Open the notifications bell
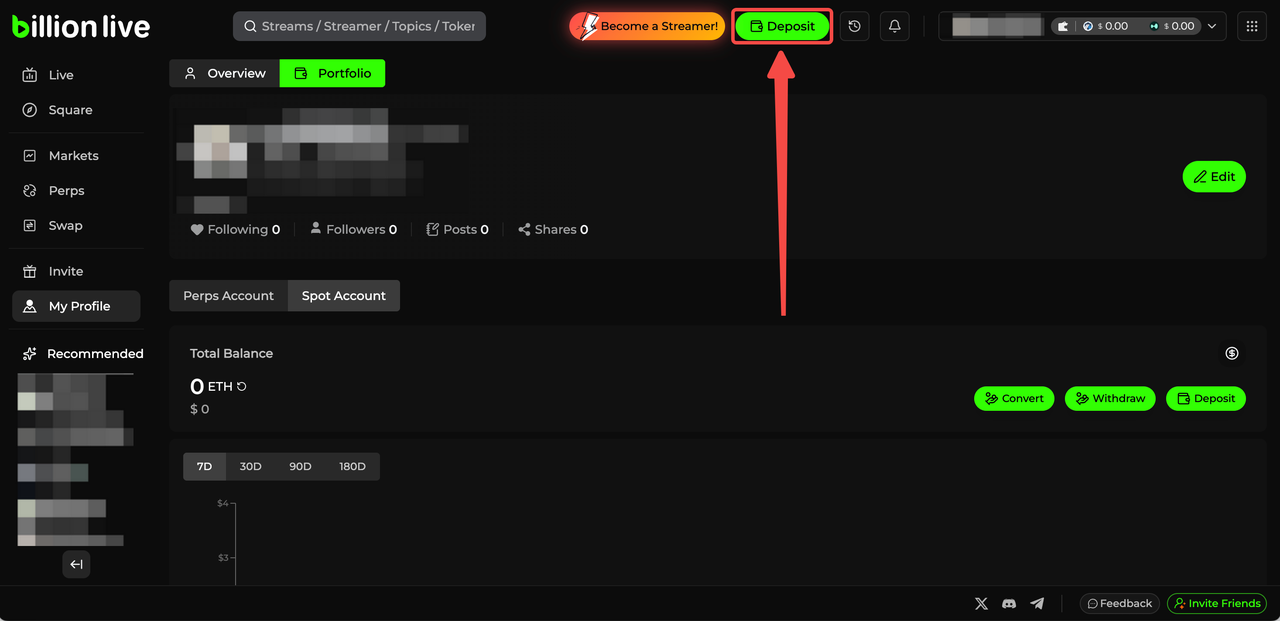This screenshot has width=1280, height=621. click(895, 26)
